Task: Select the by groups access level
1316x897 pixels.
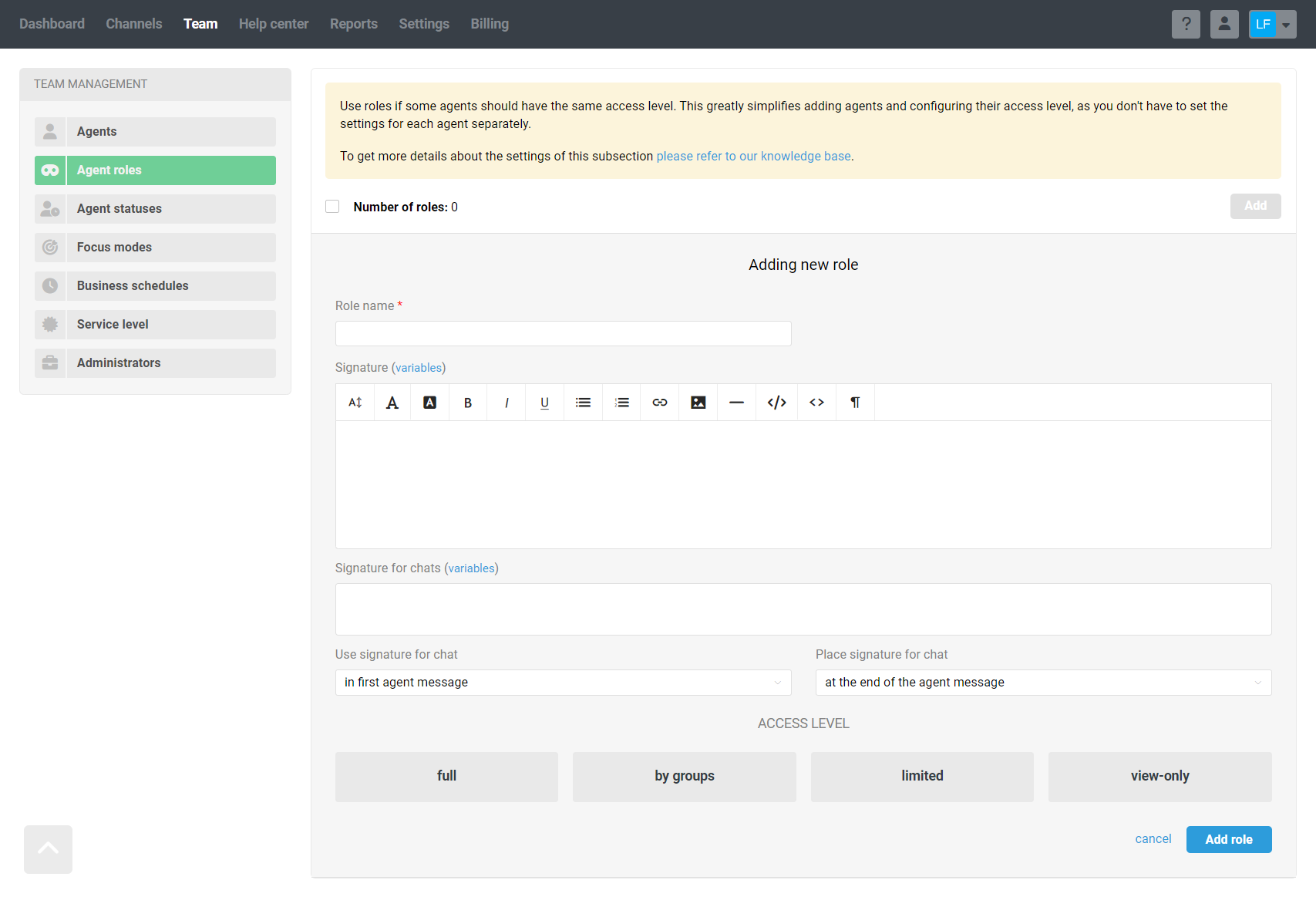Action: tap(685, 777)
